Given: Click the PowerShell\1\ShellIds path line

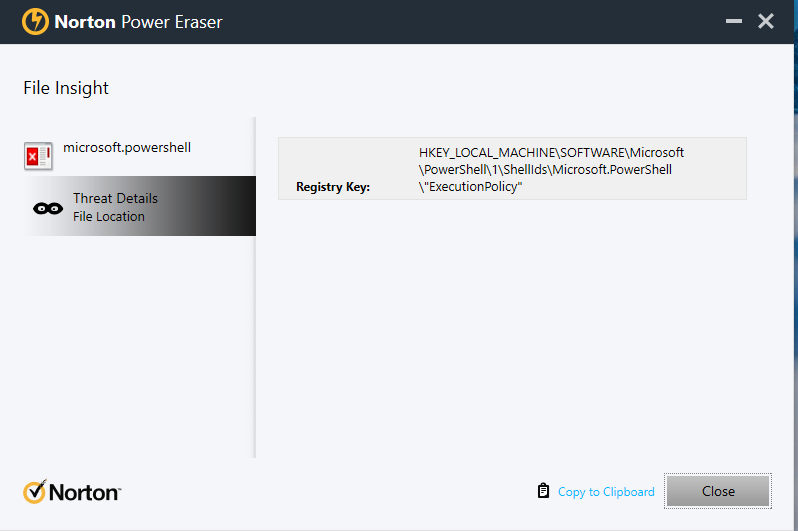Looking at the screenshot, I should click(x=545, y=169).
